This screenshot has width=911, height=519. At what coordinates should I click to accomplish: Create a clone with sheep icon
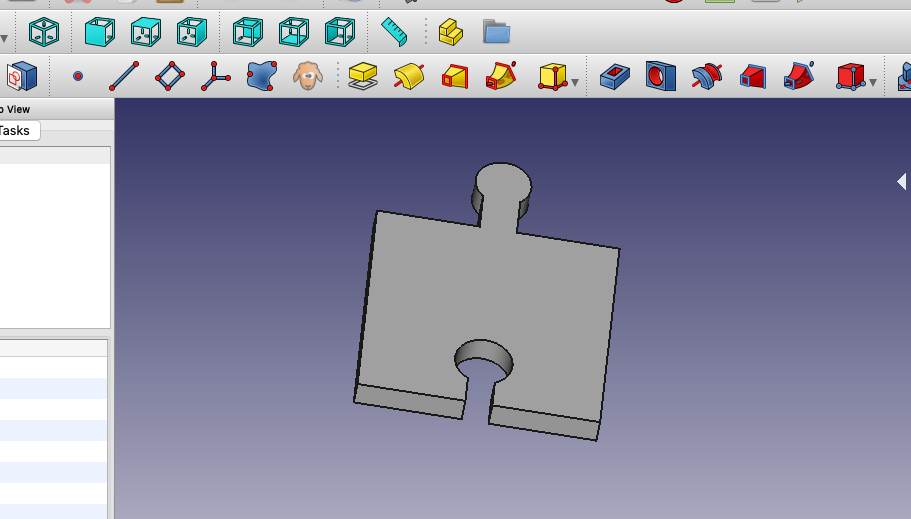(308, 76)
